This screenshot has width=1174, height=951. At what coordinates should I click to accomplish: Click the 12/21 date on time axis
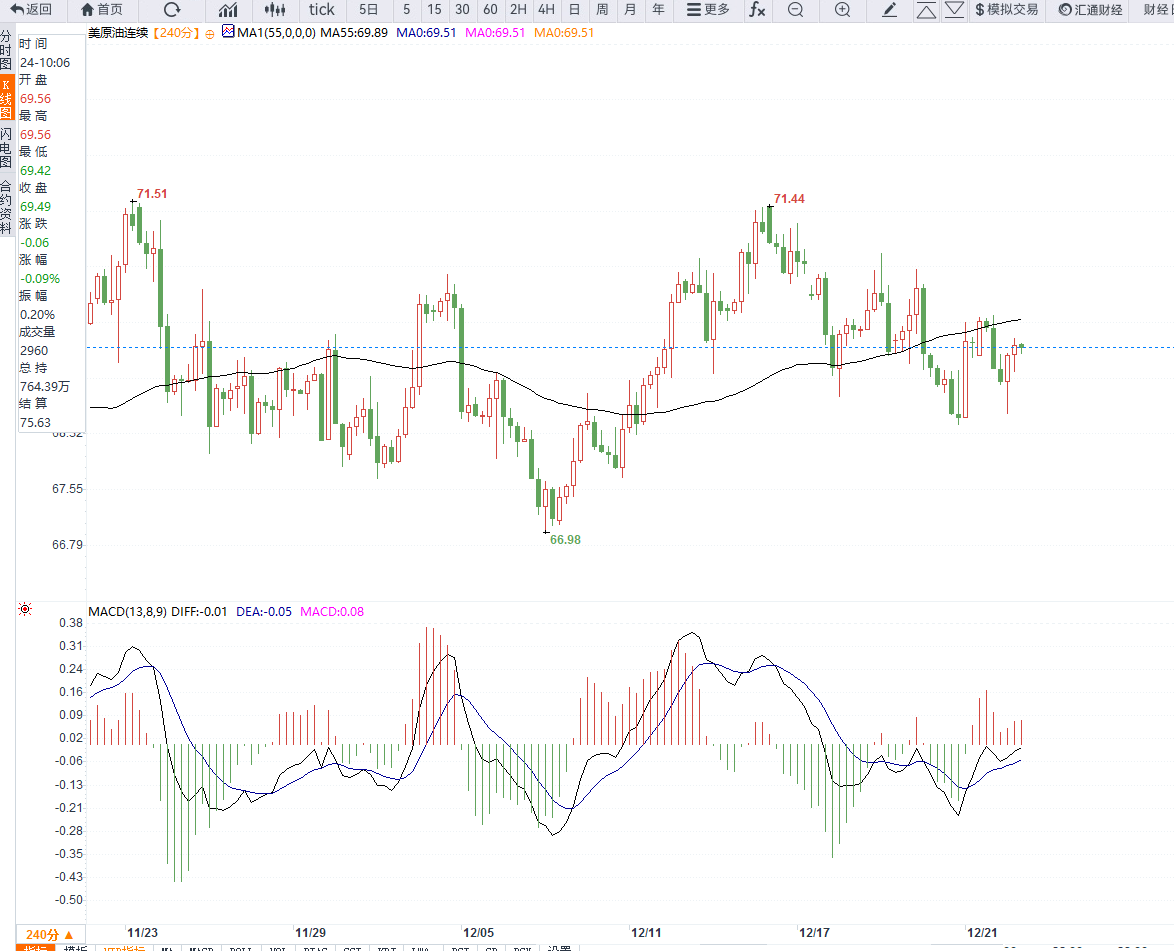[982, 933]
